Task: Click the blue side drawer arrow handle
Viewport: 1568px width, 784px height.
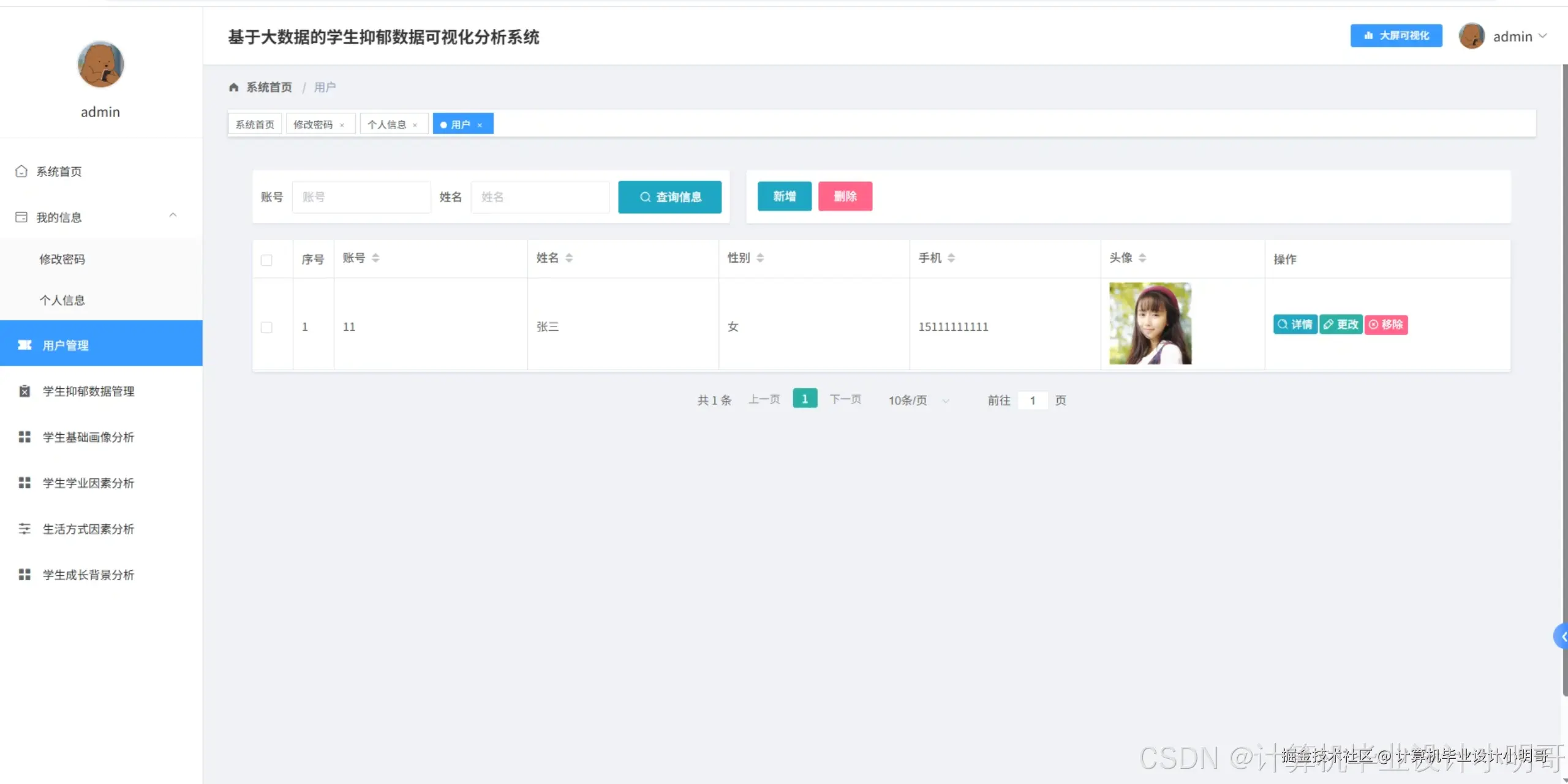Action: pos(1562,637)
